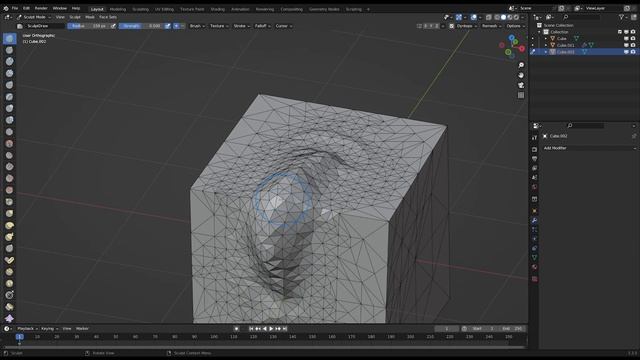
Task: Switch to the UV Editing workspace tab
Action: click(x=164, y=9)
